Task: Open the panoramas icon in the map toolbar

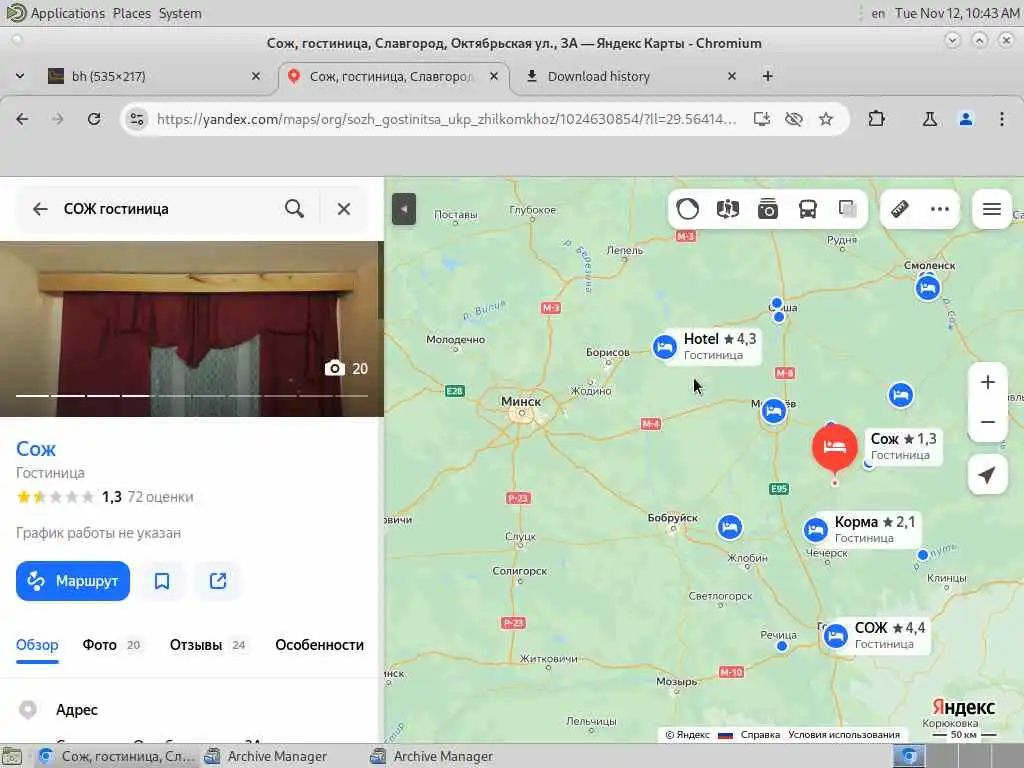Action: [x=728, y=209]
